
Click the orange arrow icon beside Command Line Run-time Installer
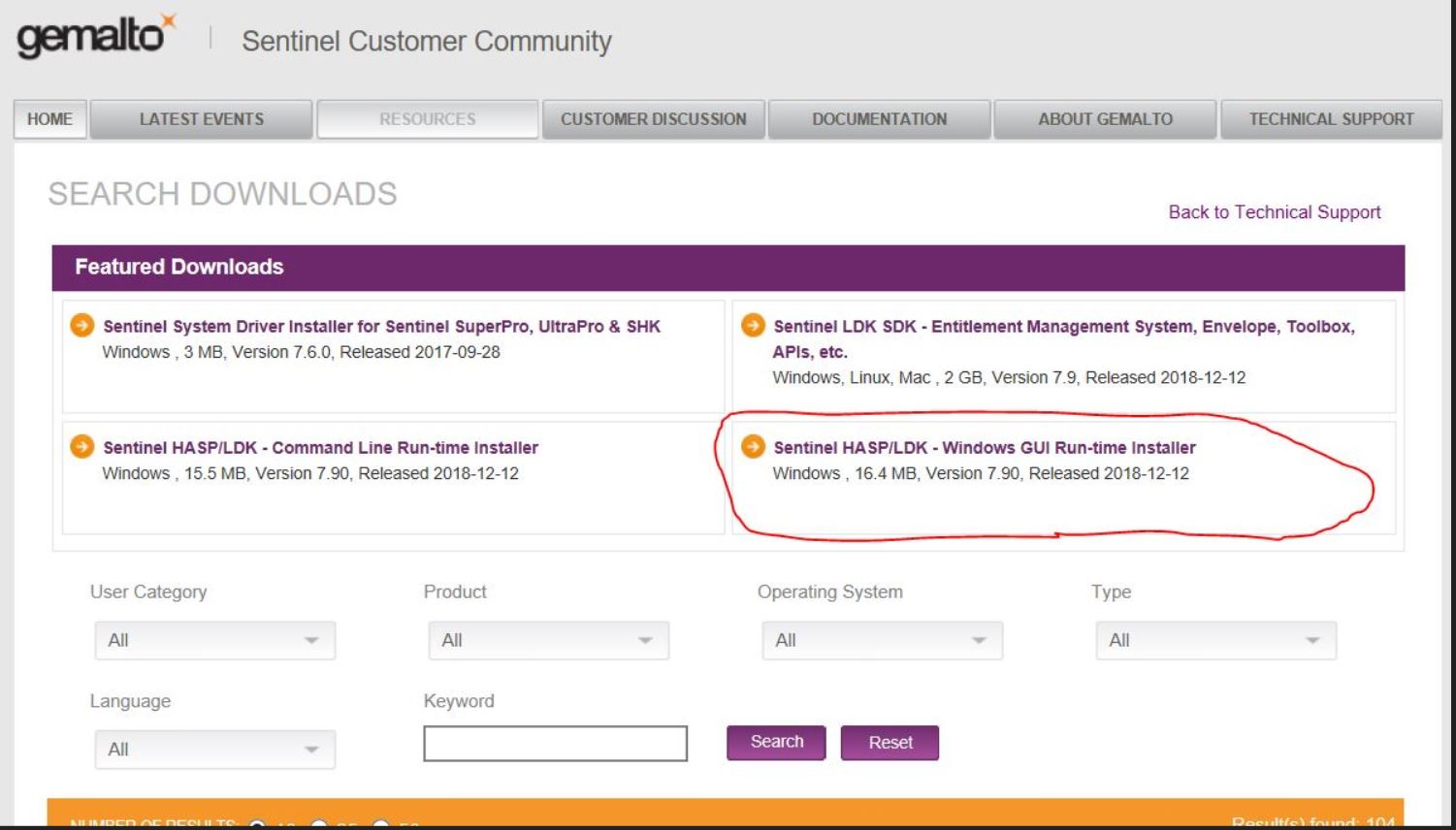82,447
